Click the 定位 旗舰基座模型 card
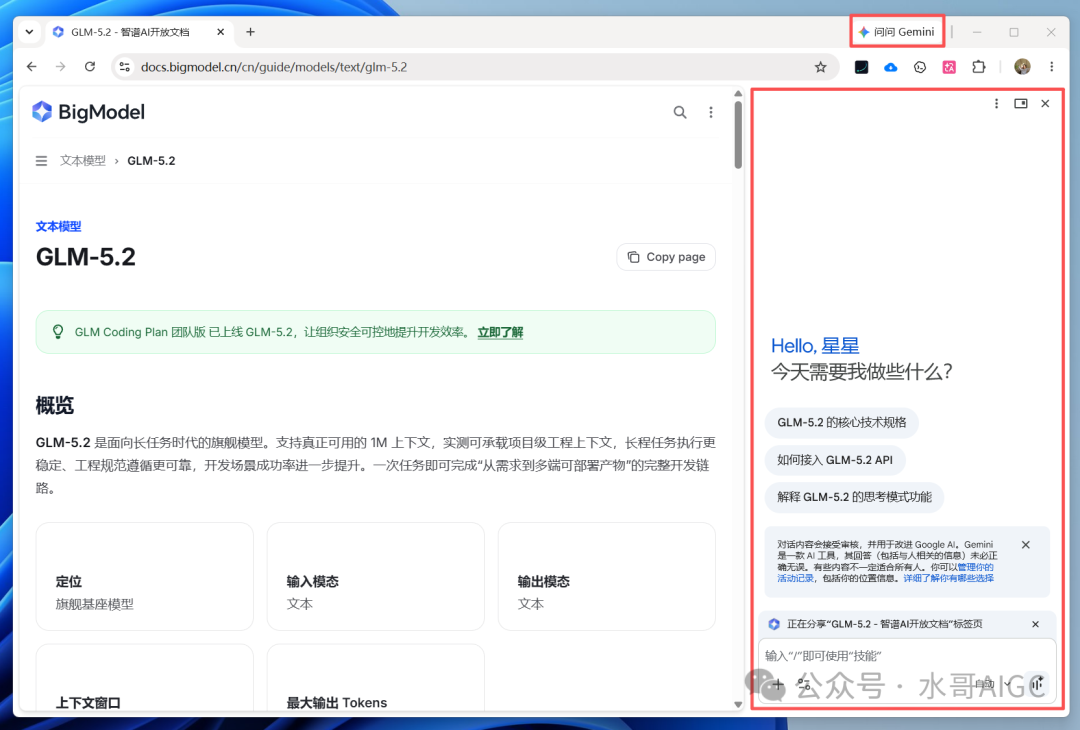 (x=145, y=576)
